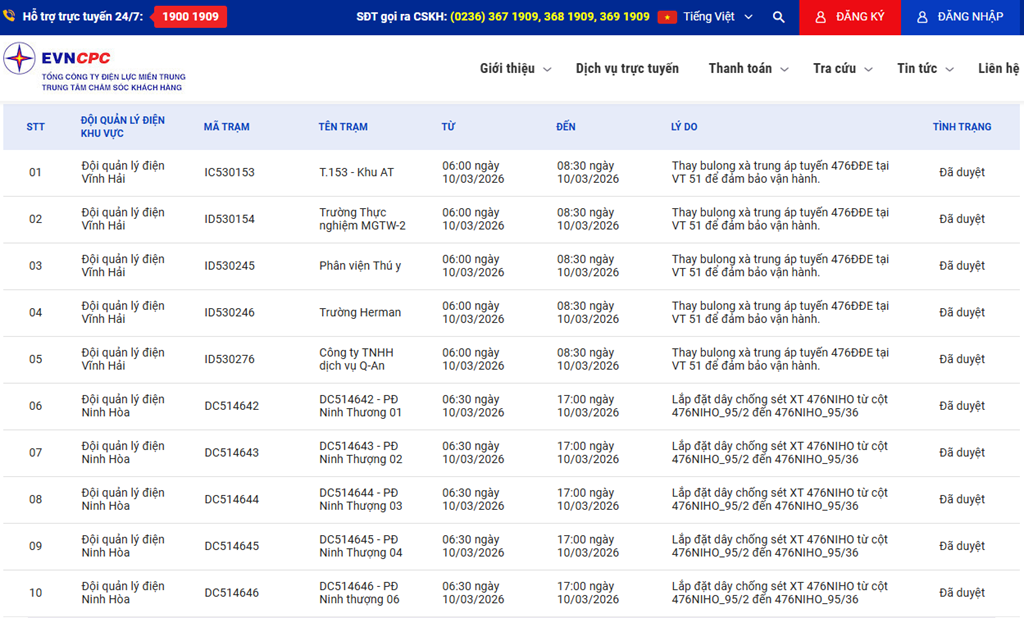Screen dimensions: 1024x618
Task: Expand the Giới thiệu menu
Action: (514, 69)
